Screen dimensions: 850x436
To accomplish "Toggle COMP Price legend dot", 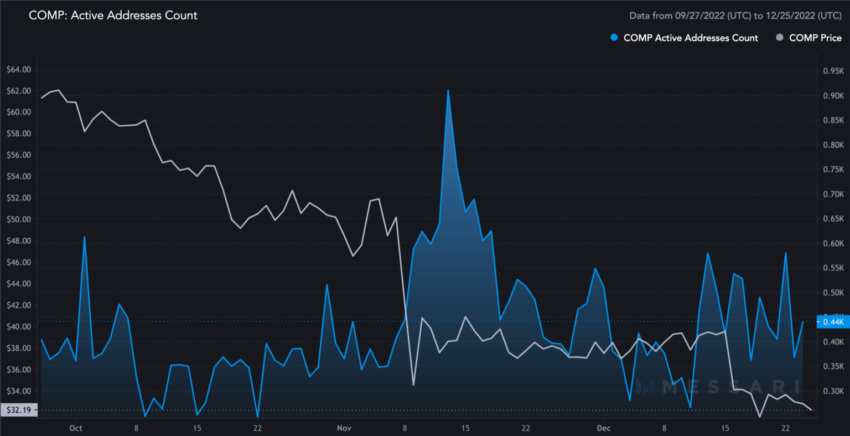I will pos(780,38).
